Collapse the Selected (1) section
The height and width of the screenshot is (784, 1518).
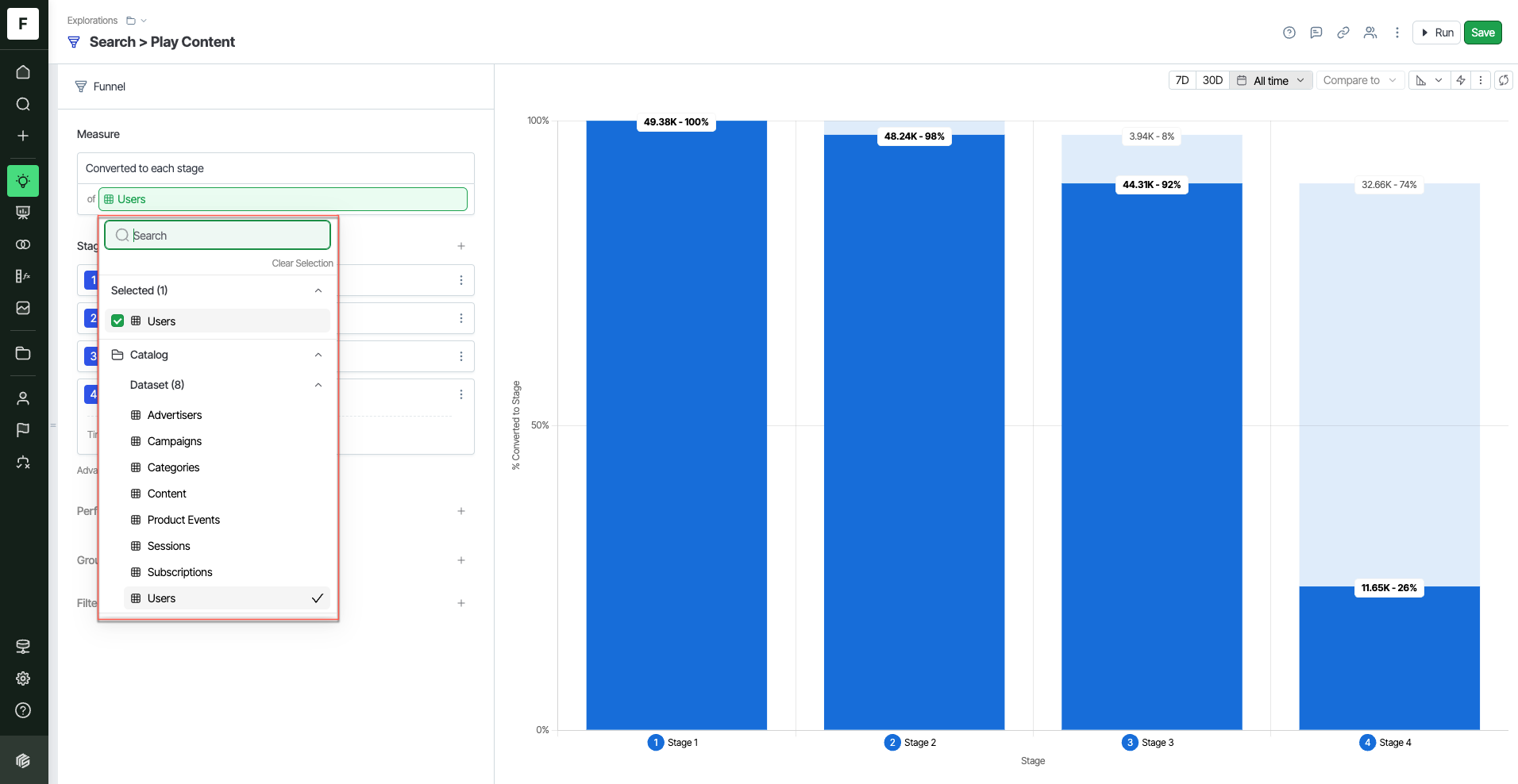coord(318,290)
